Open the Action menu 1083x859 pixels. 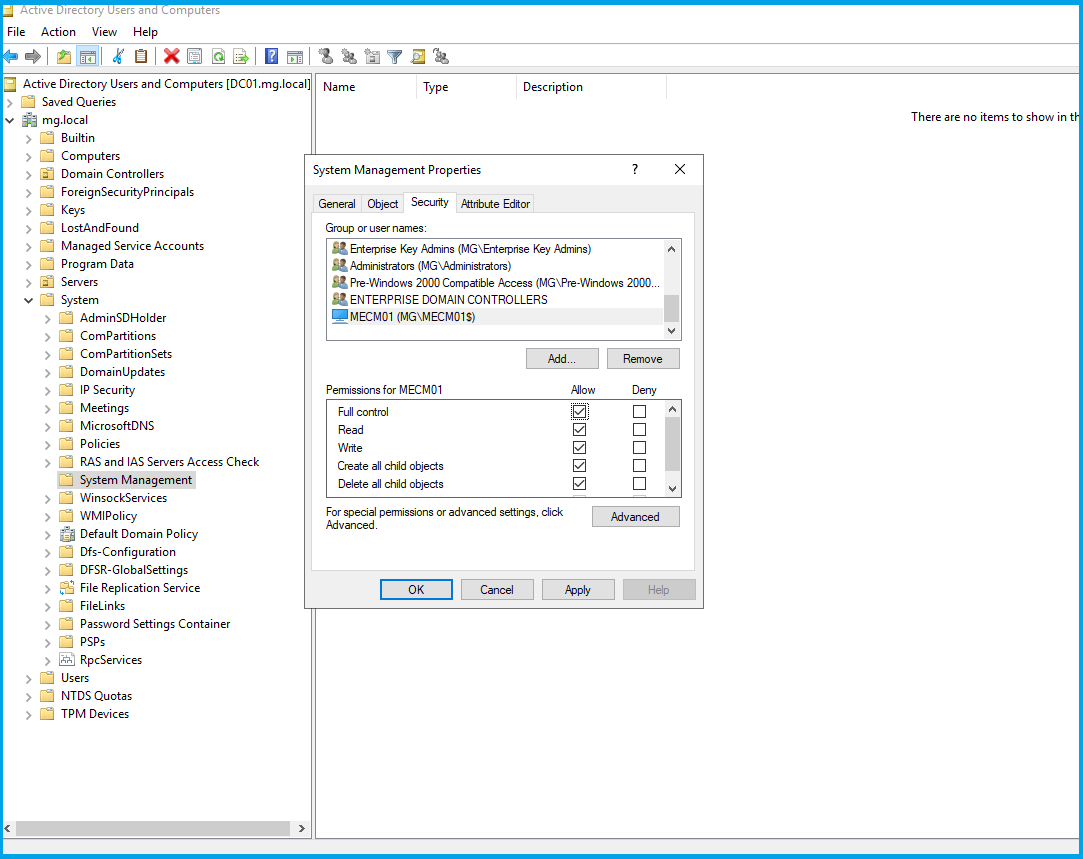tap(58, 32)
